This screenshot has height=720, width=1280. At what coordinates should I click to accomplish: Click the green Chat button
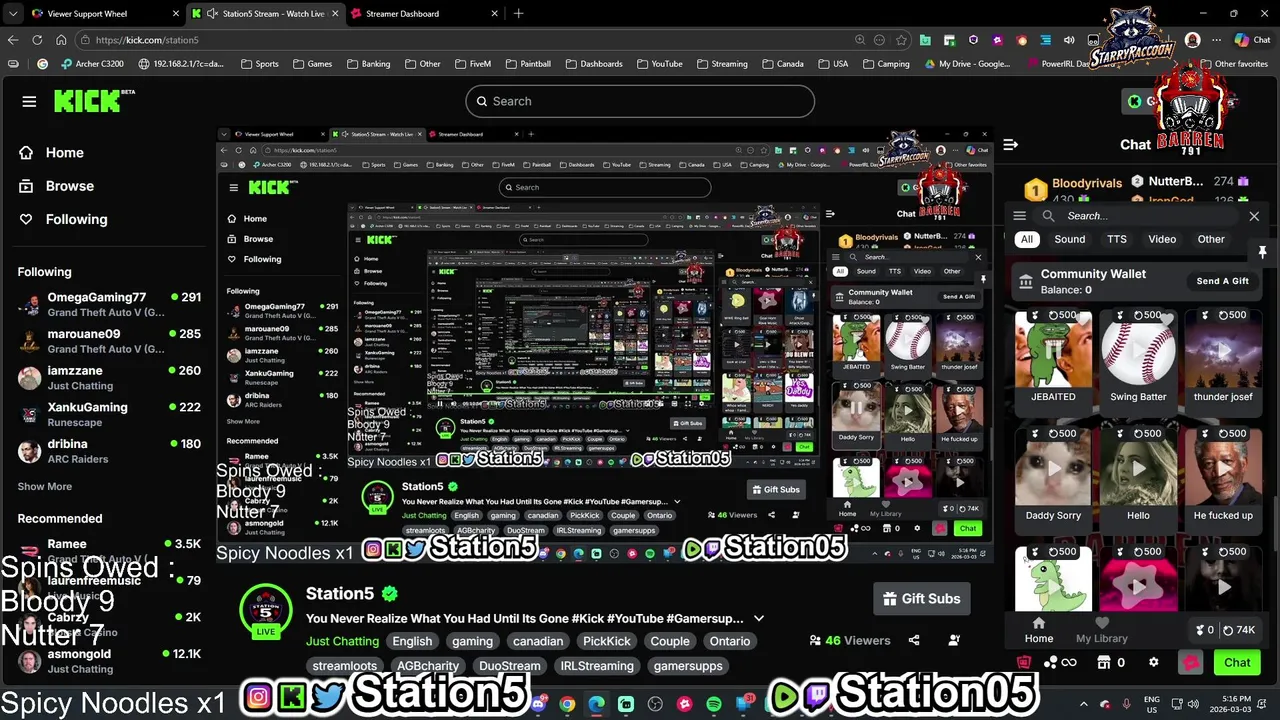point(1237,662)
